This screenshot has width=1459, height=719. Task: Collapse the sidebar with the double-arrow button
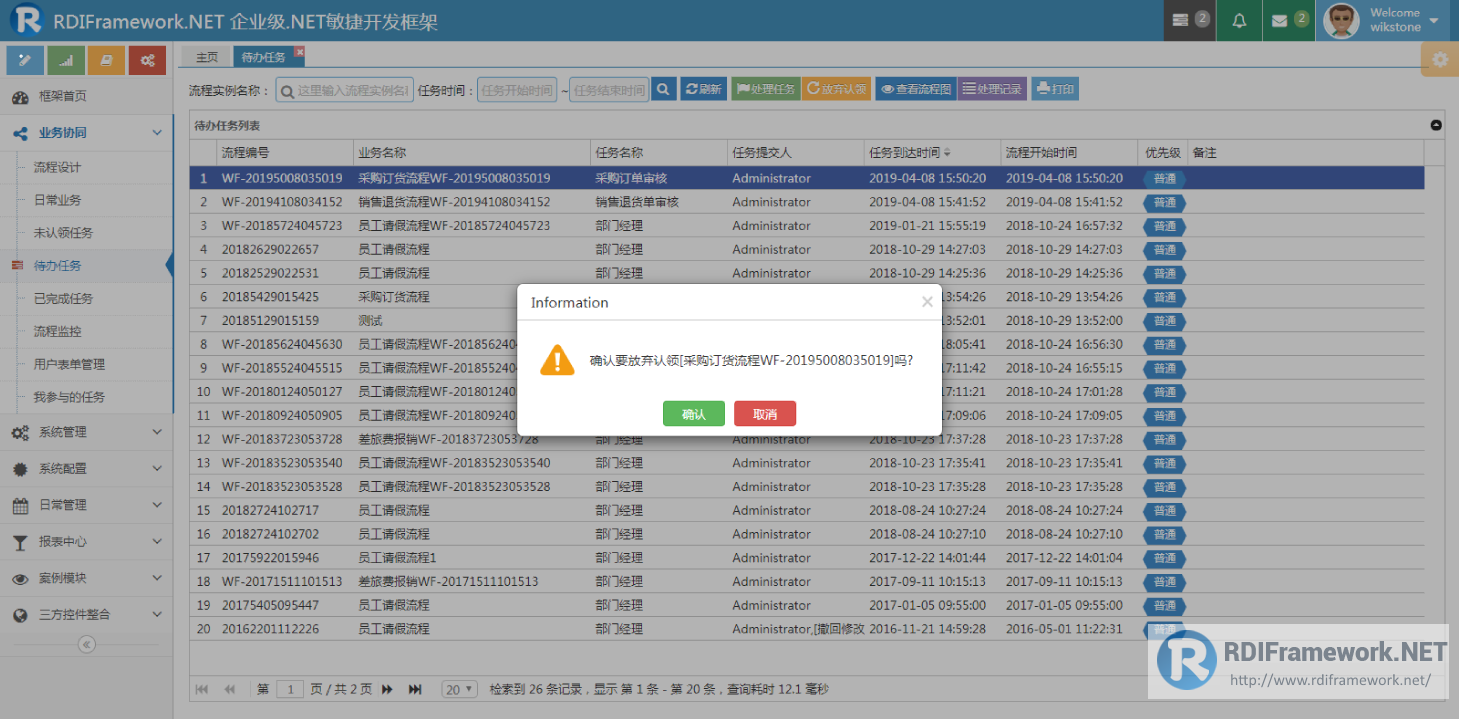(x=87, y=645)
